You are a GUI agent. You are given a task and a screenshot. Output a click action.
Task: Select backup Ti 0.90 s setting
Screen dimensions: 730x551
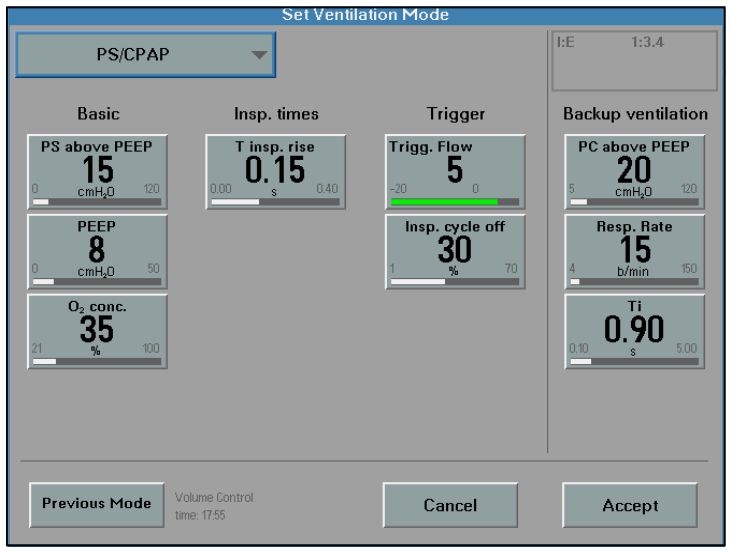pyautogui.click(x=634, y=331)
